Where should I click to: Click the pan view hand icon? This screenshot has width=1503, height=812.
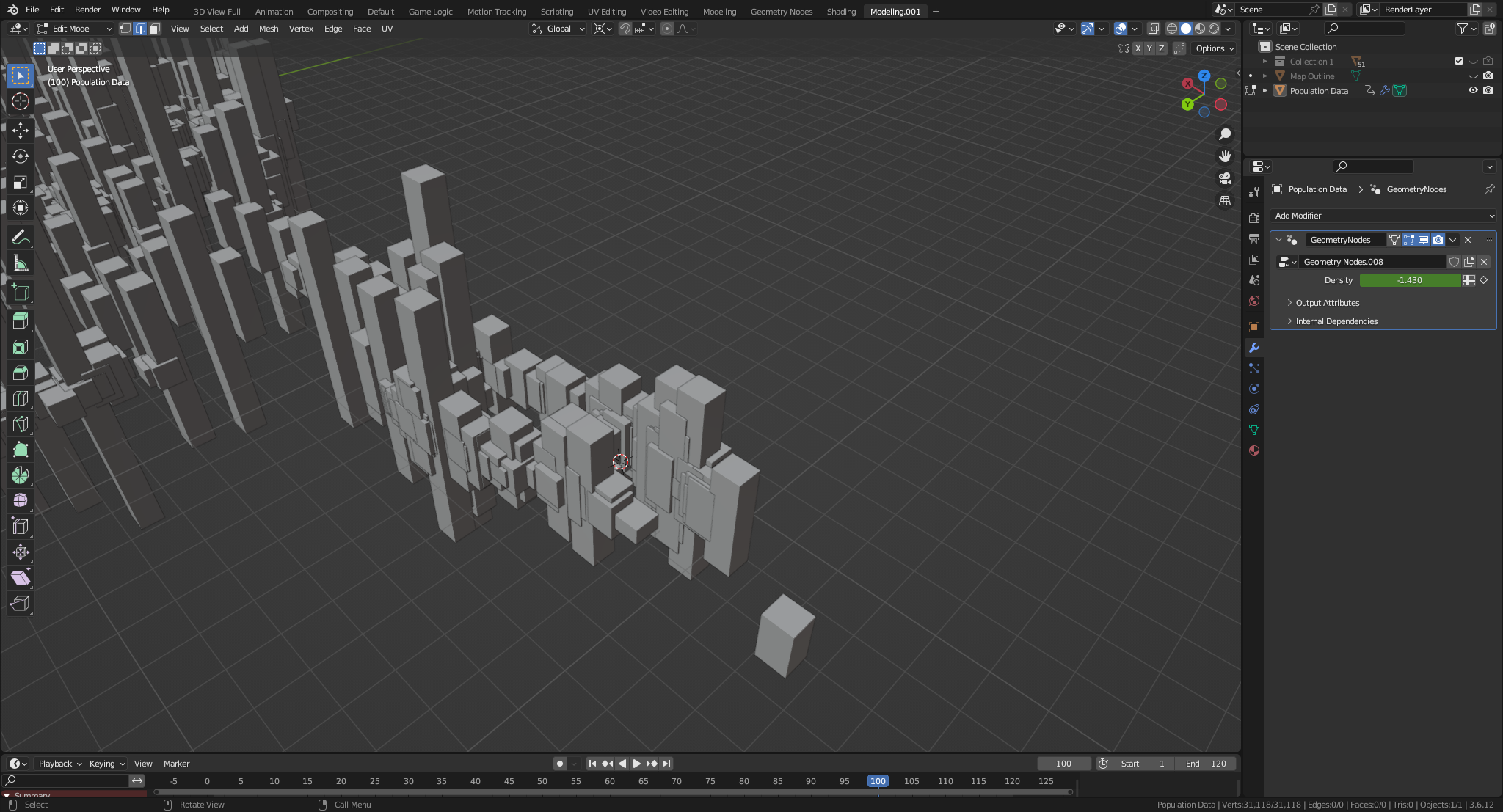click(1225, 156)
